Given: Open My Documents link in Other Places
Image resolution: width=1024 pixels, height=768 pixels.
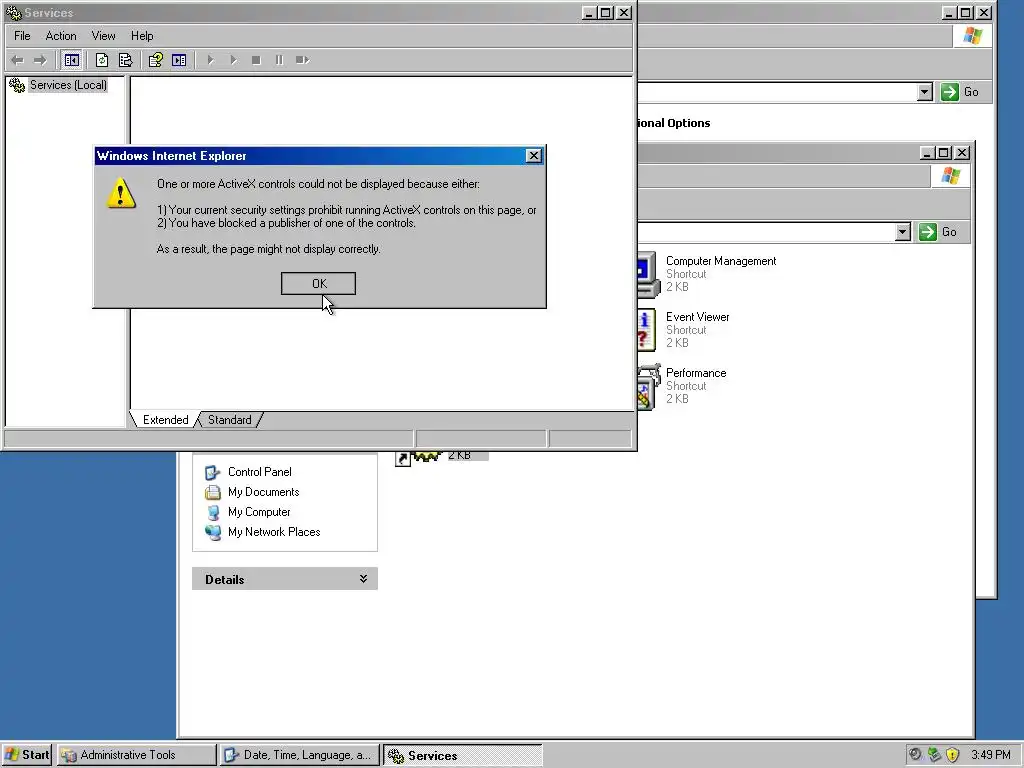Looking at the screenshot, I should [263, 492].
